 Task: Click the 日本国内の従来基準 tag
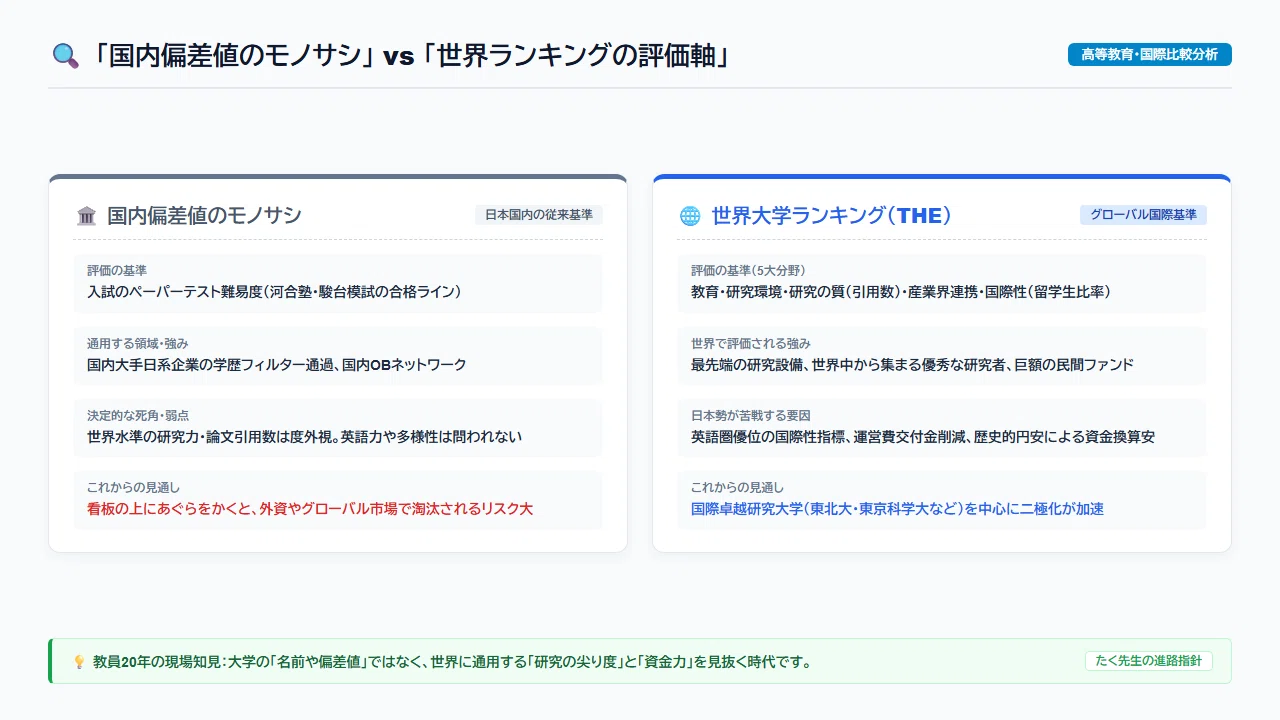click(539, 215)
